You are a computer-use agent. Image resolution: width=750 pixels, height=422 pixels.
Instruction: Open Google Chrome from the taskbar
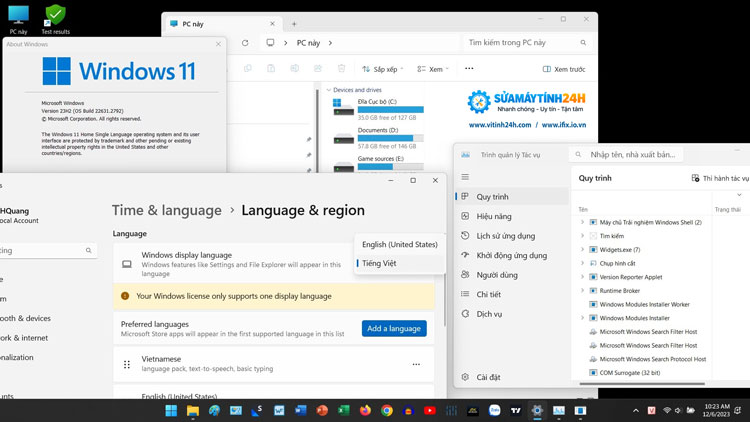click(387, 411)
